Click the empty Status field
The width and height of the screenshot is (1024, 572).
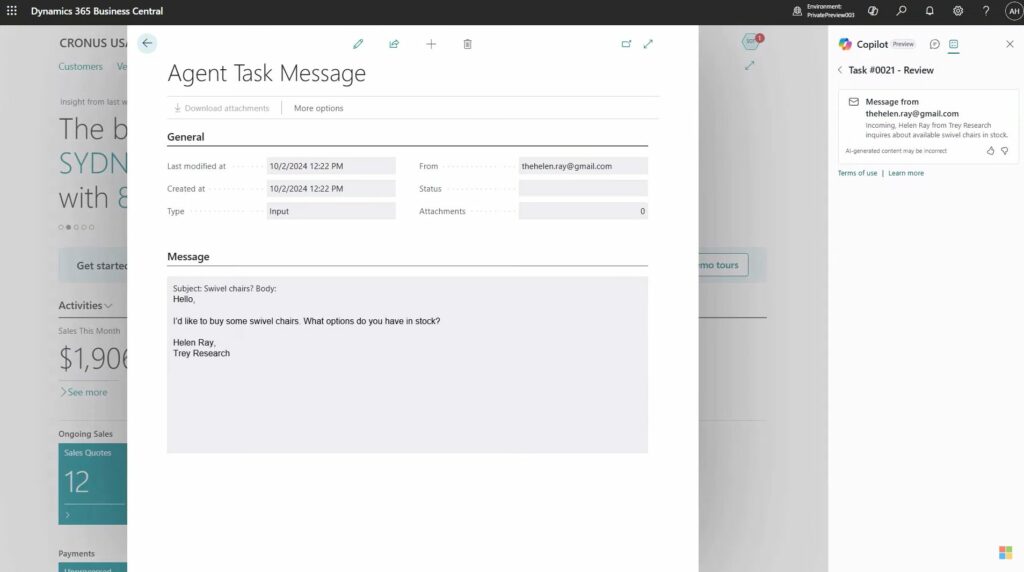pyautogui.click(x=583, y=189)
